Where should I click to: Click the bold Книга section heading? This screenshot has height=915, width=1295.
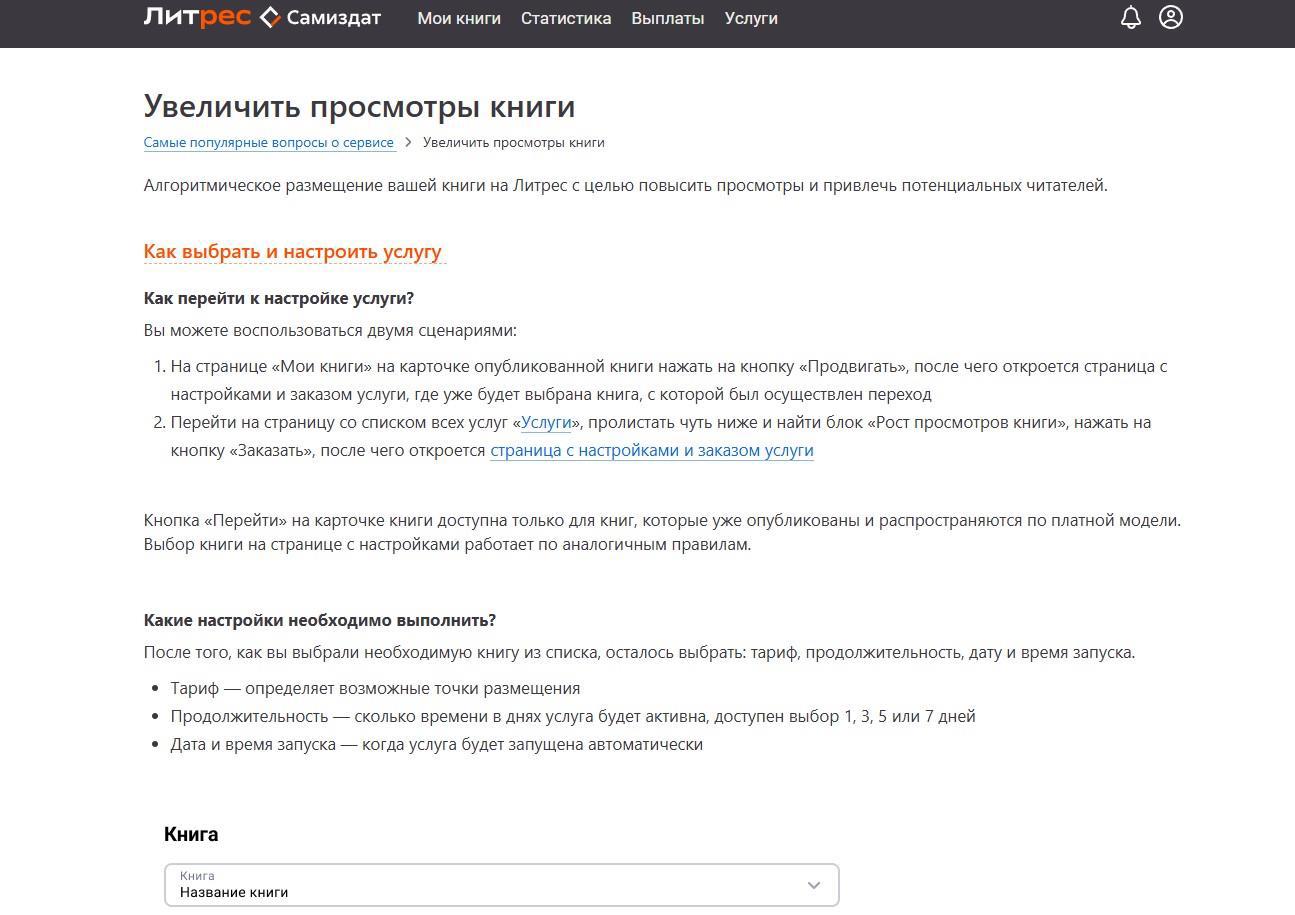pyautogui.click(x=191, y=834)
